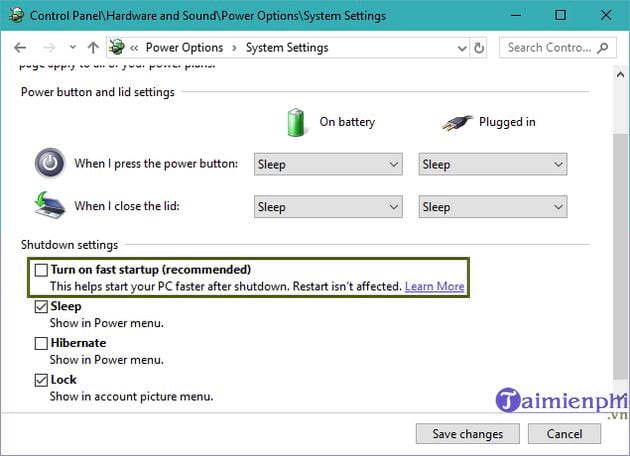Check the Hibernate checkbox
Viewport: 630px width, 456px height.
coord(41,344)
